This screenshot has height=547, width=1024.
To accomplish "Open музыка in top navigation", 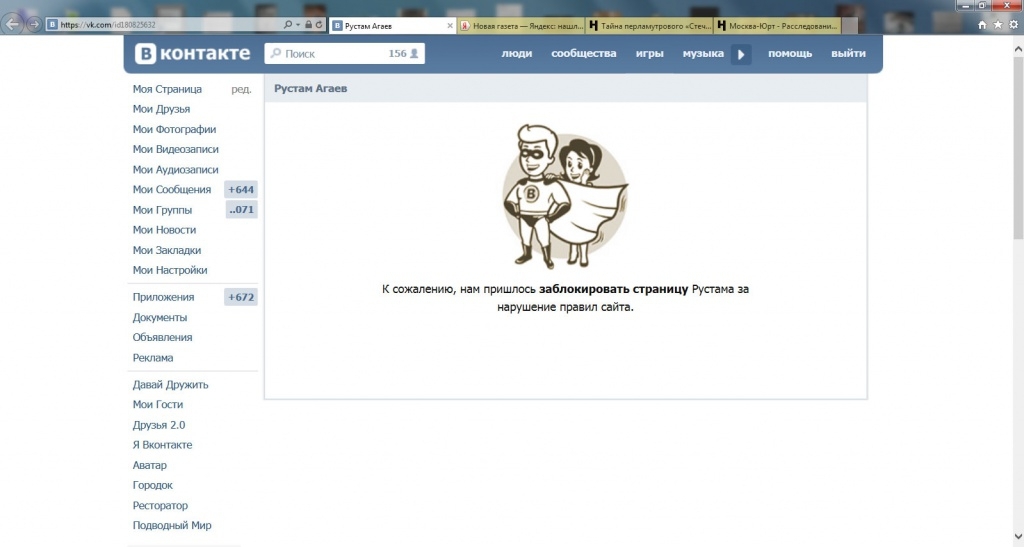I will (703, 54).
